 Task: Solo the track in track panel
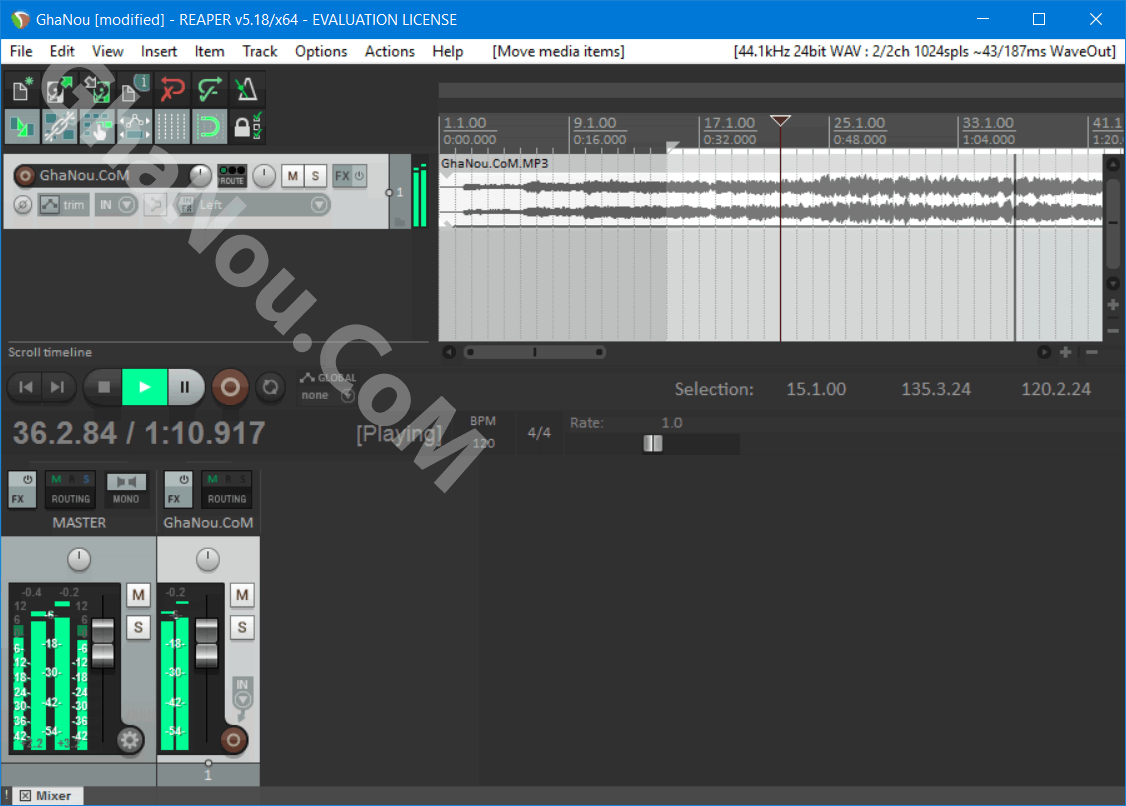[x=315, y=176]
